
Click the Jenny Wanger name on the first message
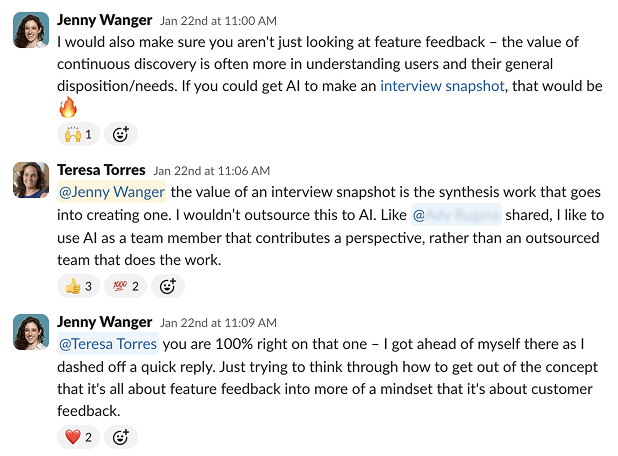[105, 19]
